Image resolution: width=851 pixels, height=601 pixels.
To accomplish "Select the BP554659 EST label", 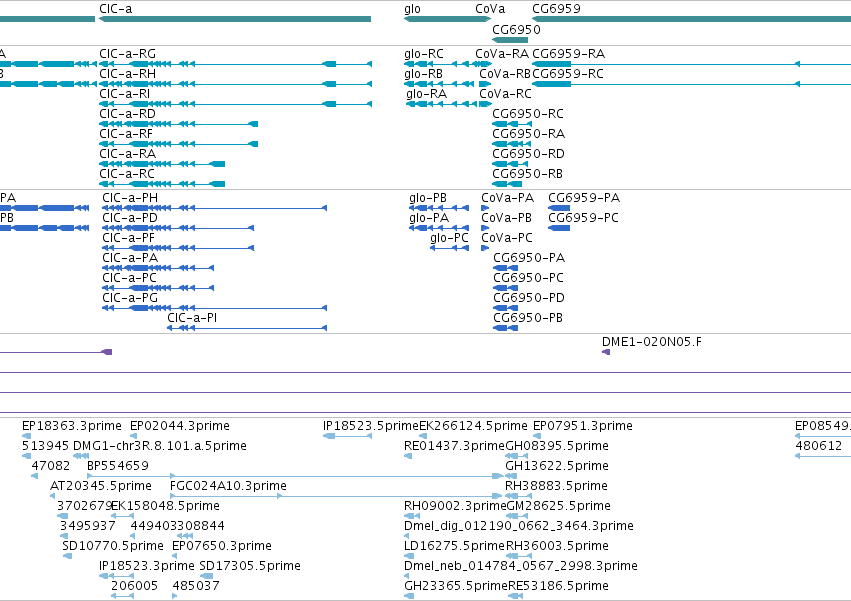I will [118, 466].
